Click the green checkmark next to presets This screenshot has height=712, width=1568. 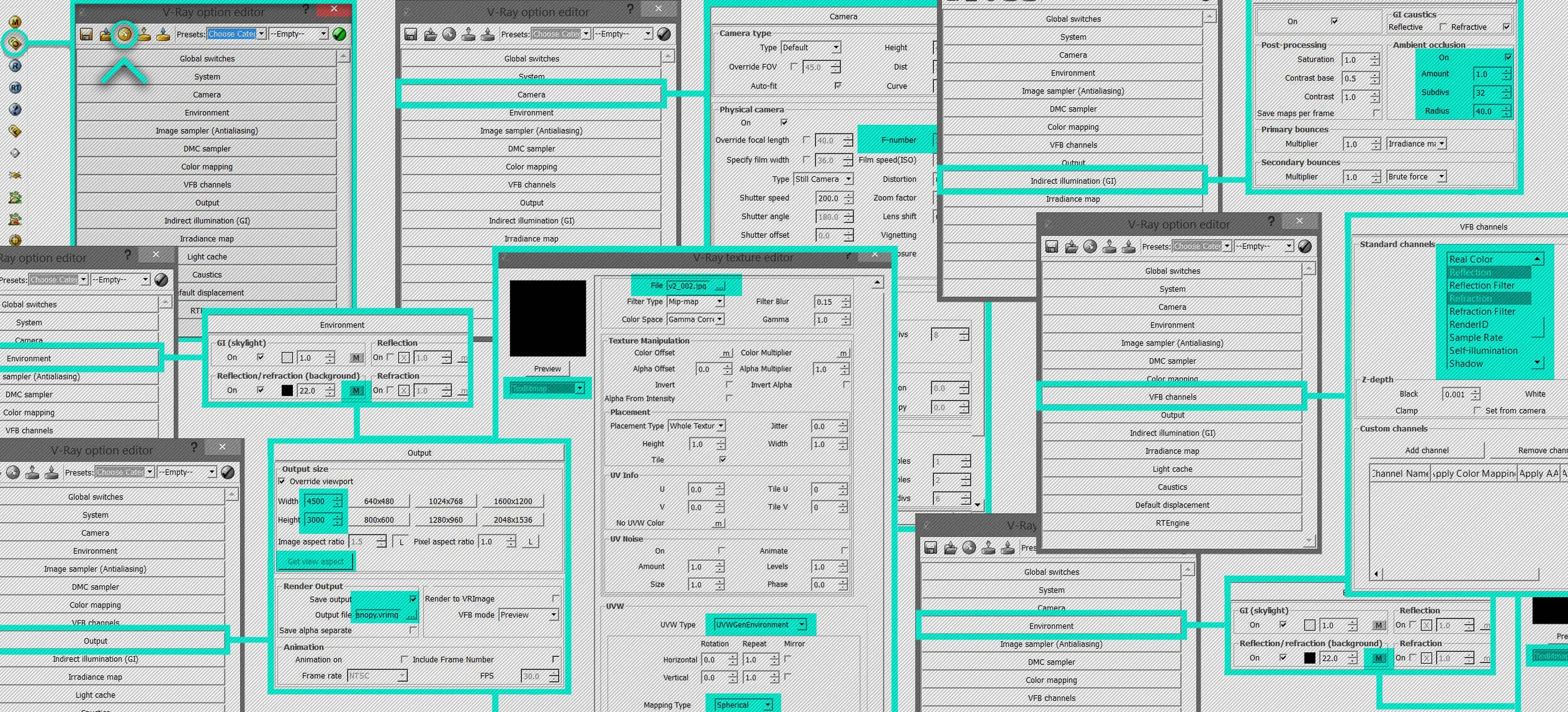[x=339, y=34]
